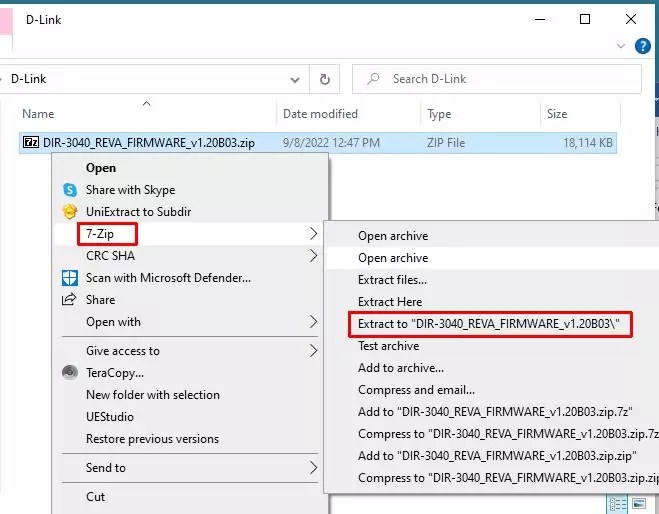Viewport: 659px width, 514px height.
Task: Sort by the Size column header
Action: 557,114
